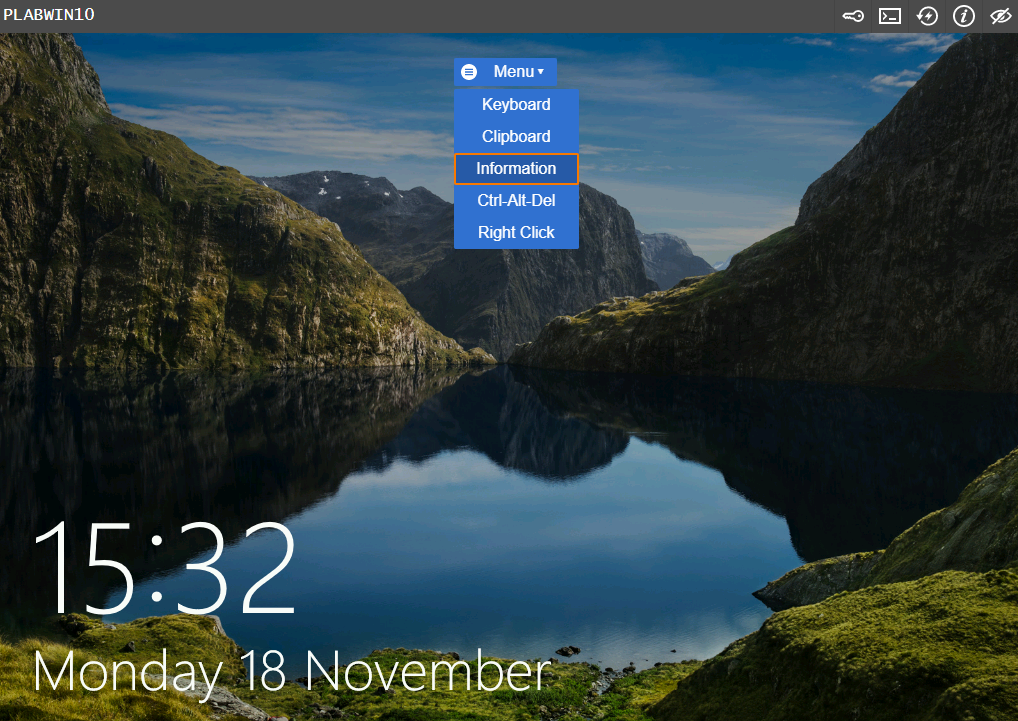Viewport: 1018px width, 721px height.
Task: Click the small arrow next to Menu
Action: coord(541,72)
